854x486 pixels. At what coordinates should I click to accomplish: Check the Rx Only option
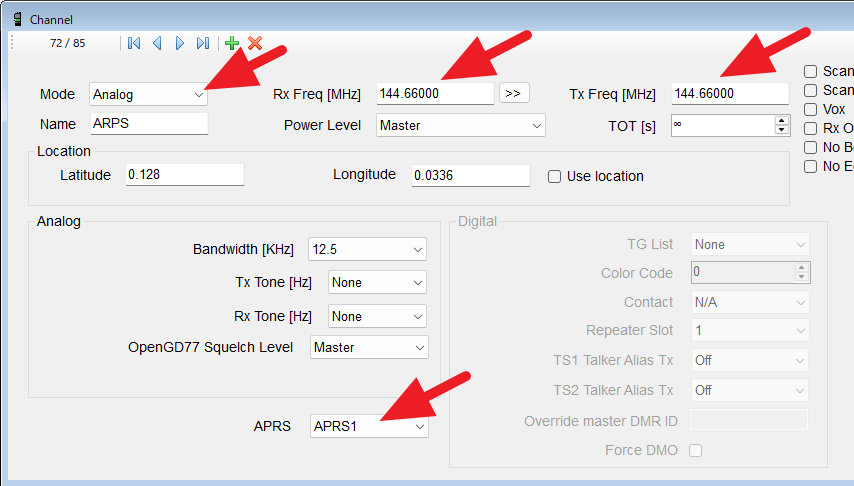[811, 128]
